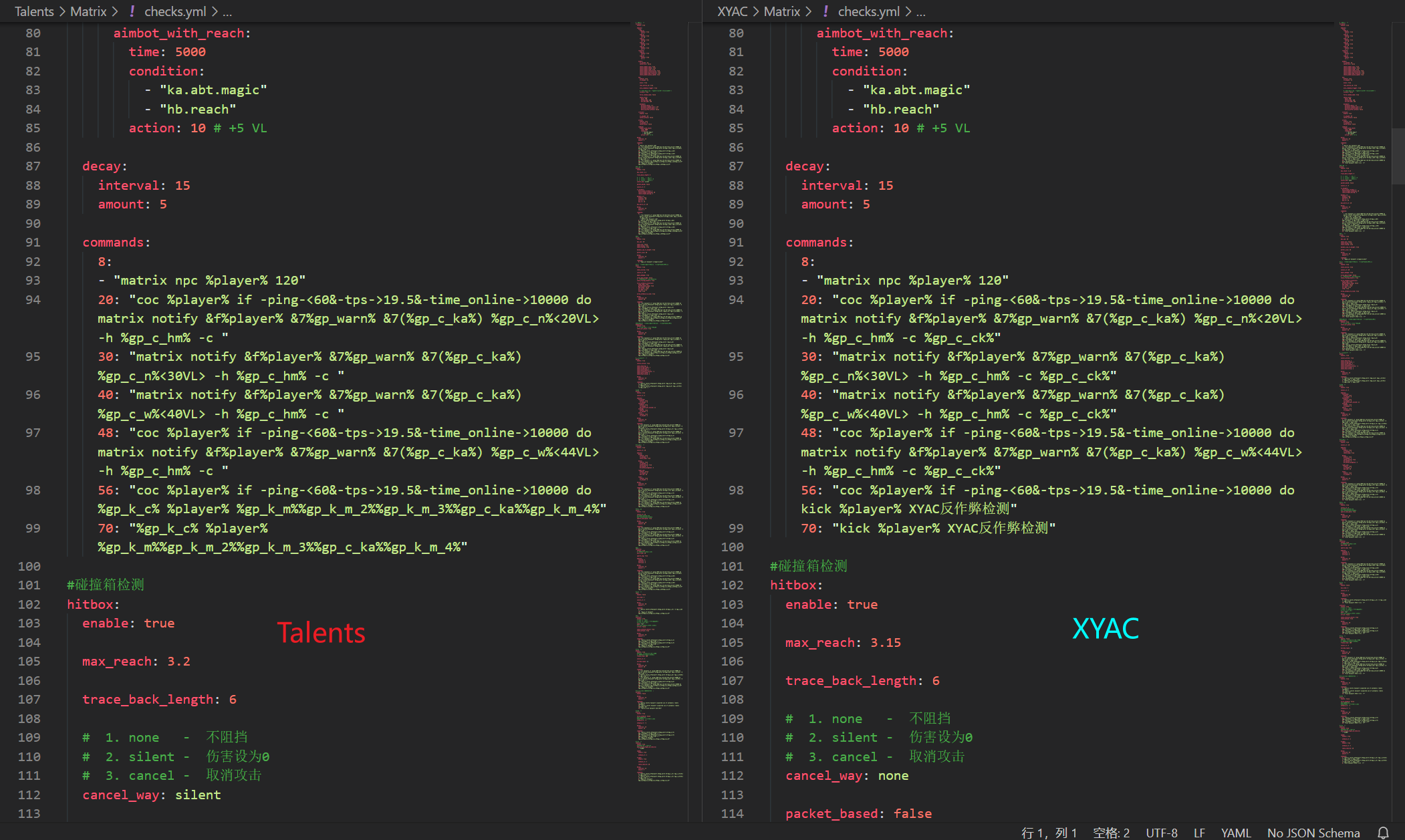This screenshot has width=1405, height=840.
Task: Open Matrix breadcrumb in the left editor
Action: click(88, 11)
